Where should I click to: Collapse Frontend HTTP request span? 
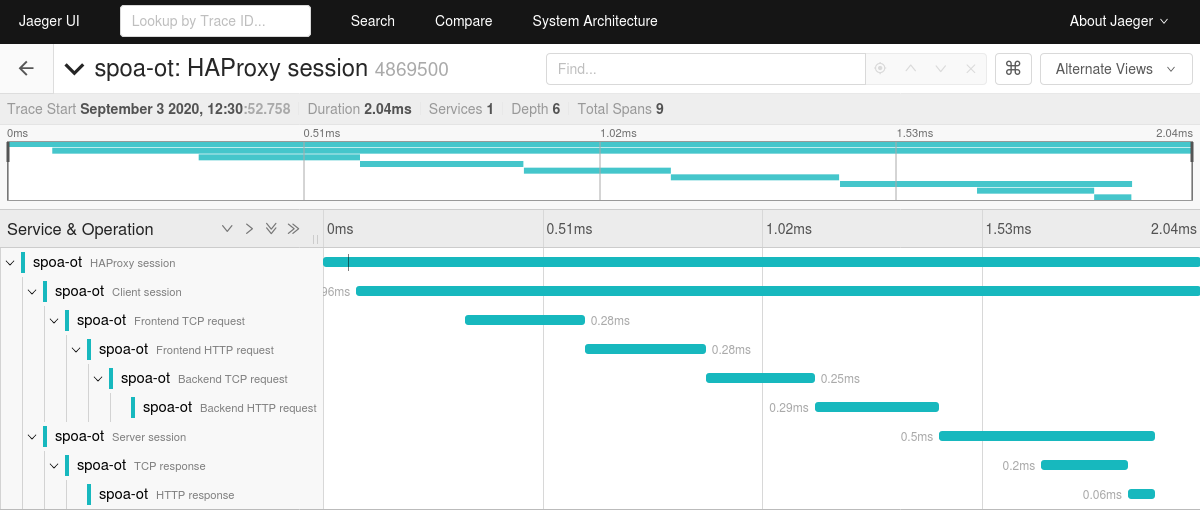(x=76, y=350)
